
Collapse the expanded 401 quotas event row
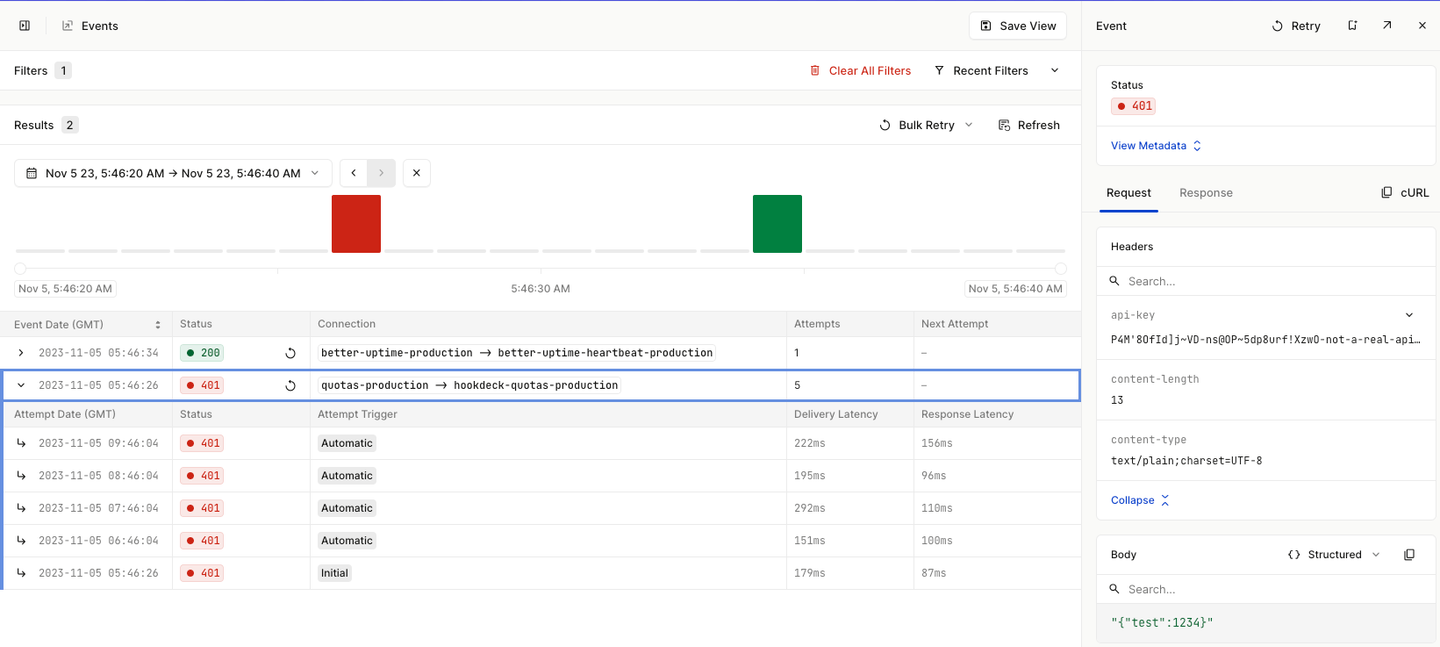click(21, 386)
